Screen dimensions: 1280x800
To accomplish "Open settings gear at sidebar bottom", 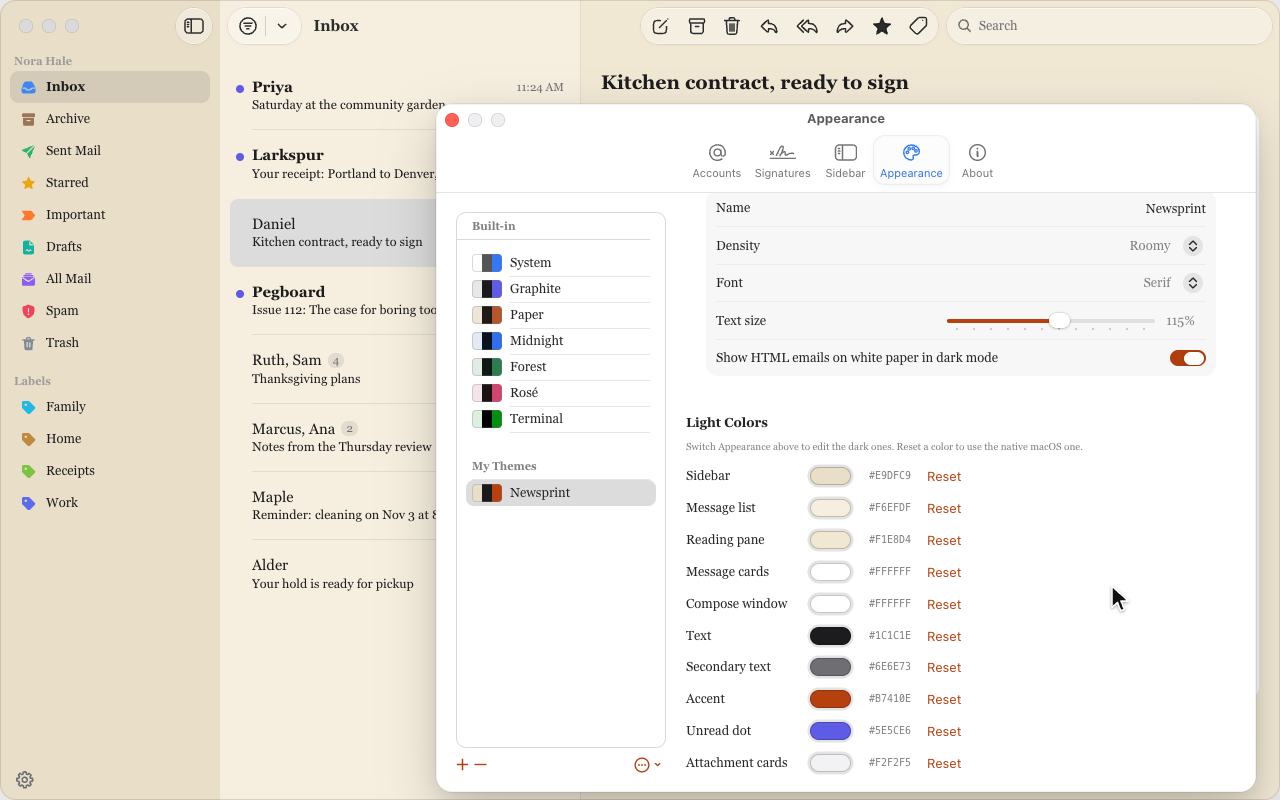I will click(x=25, y=780).
